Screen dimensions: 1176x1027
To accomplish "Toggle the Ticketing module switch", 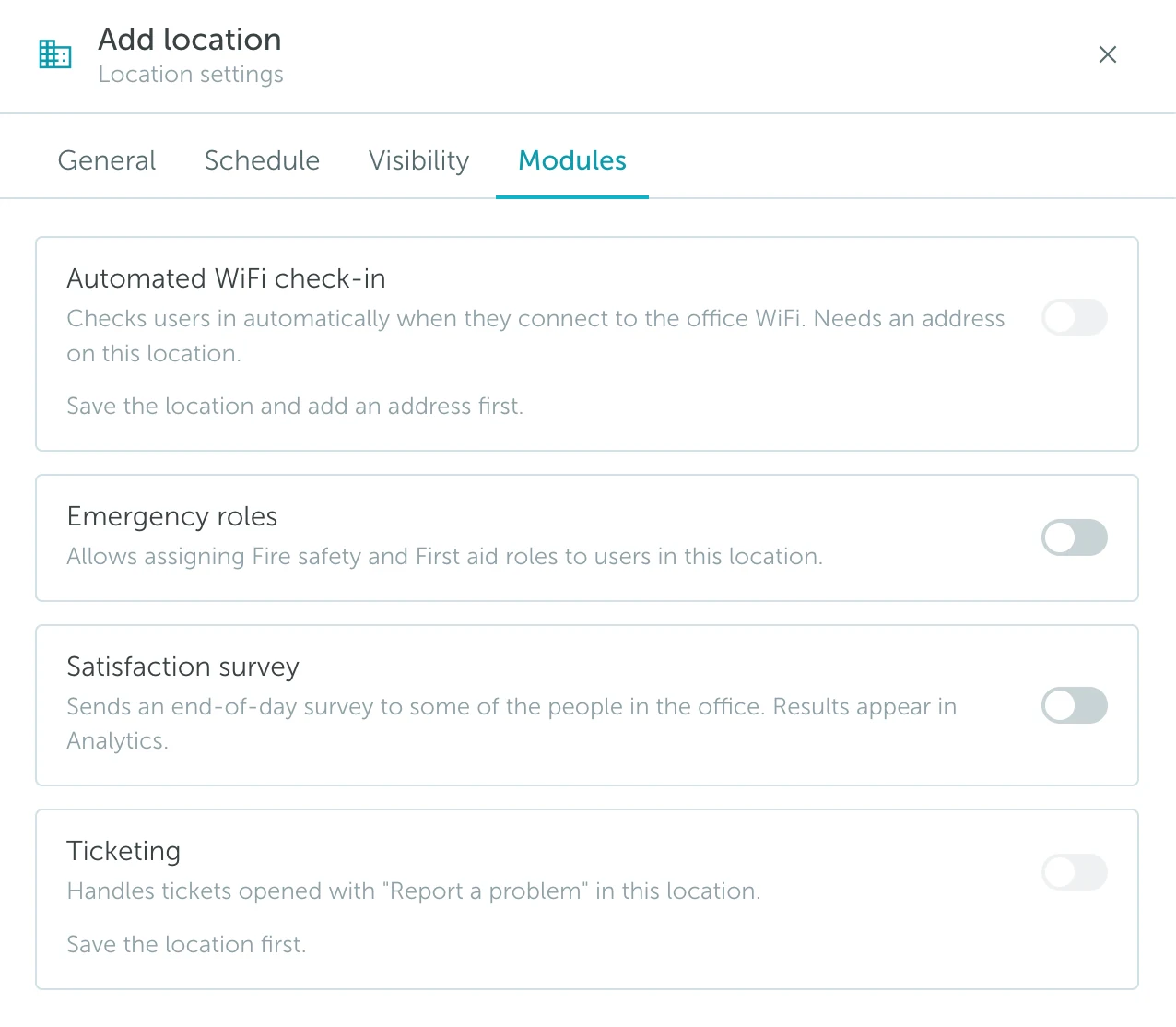I will click(1075, 872).
